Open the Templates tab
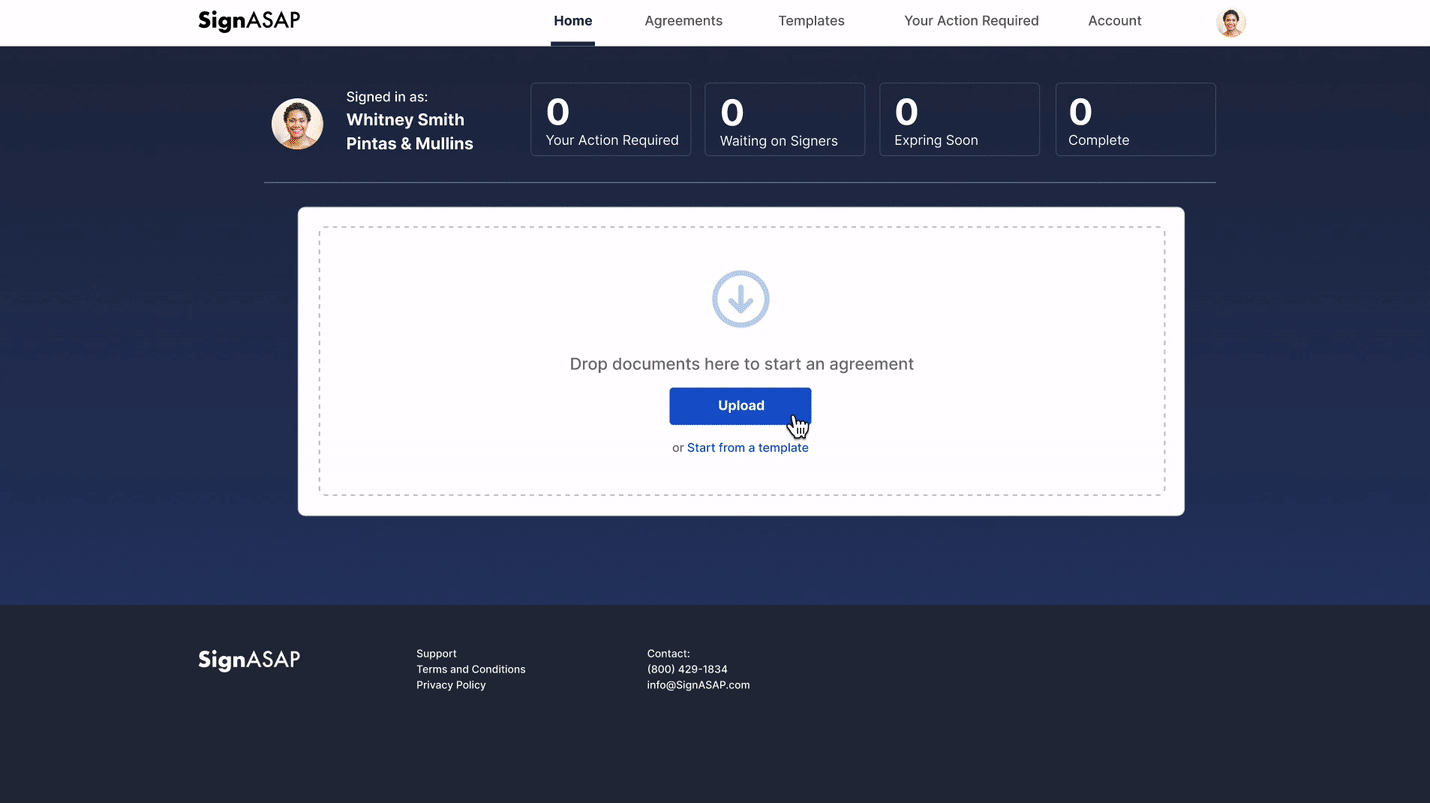Viewport: 1430px width, 803px height. pos(812,21)
